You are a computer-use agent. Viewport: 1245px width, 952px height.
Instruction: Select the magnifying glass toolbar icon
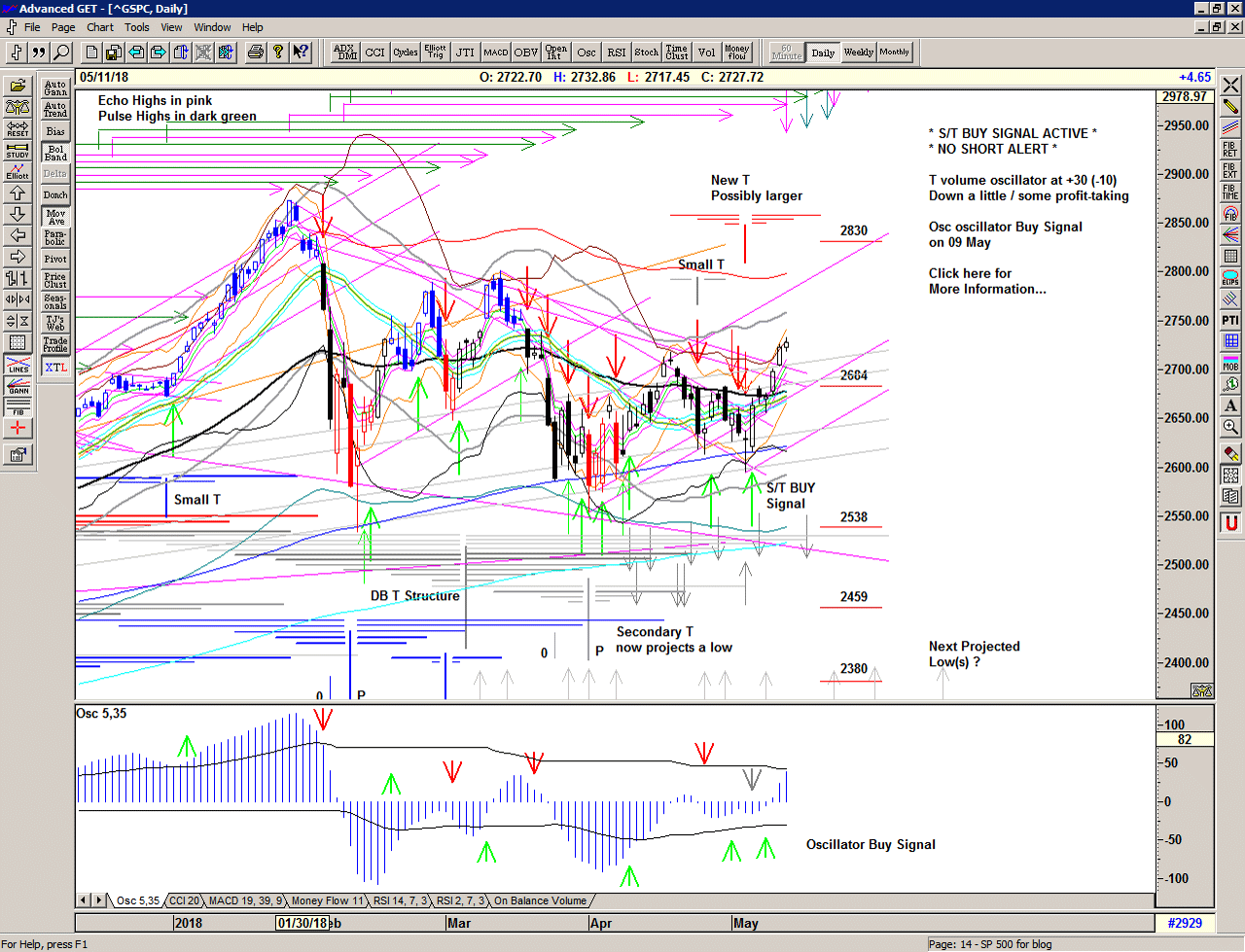[x=61, y=53]
